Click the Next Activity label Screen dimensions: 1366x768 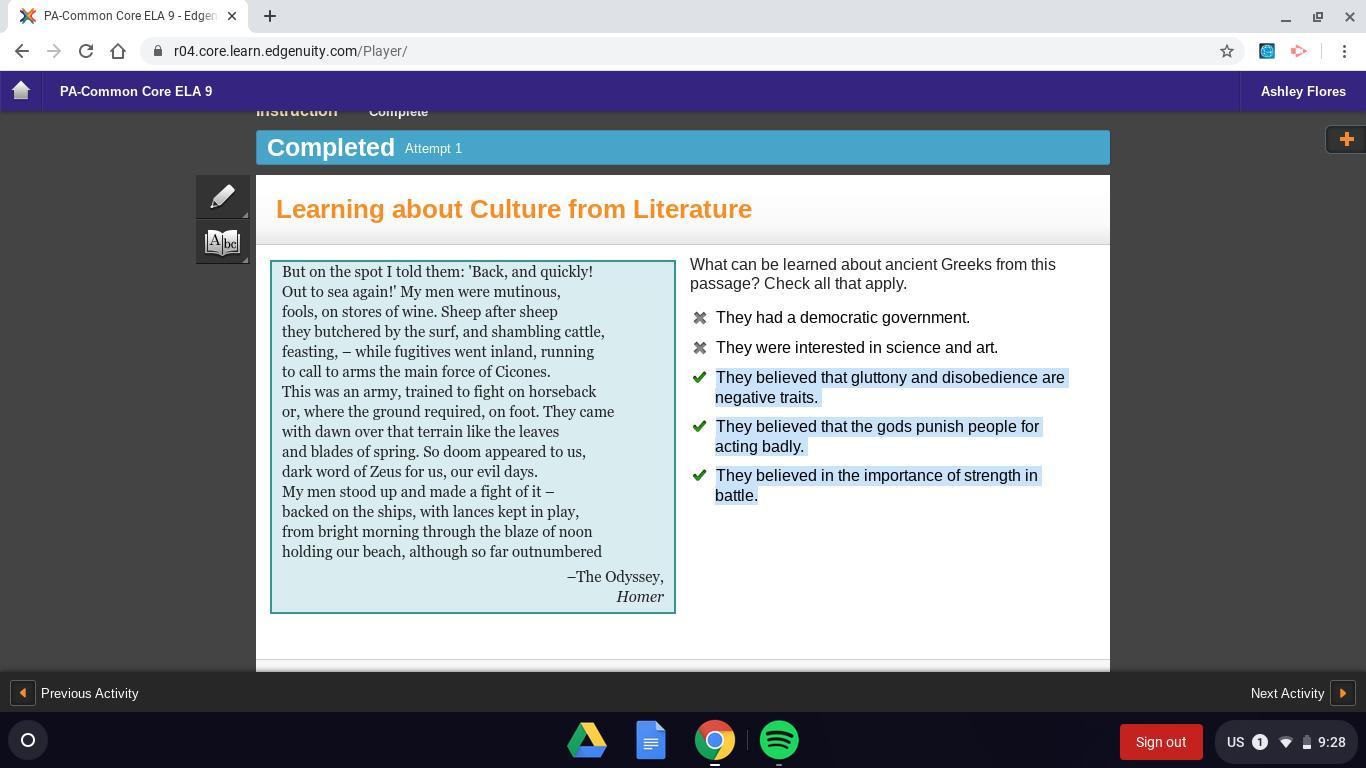1287,693
